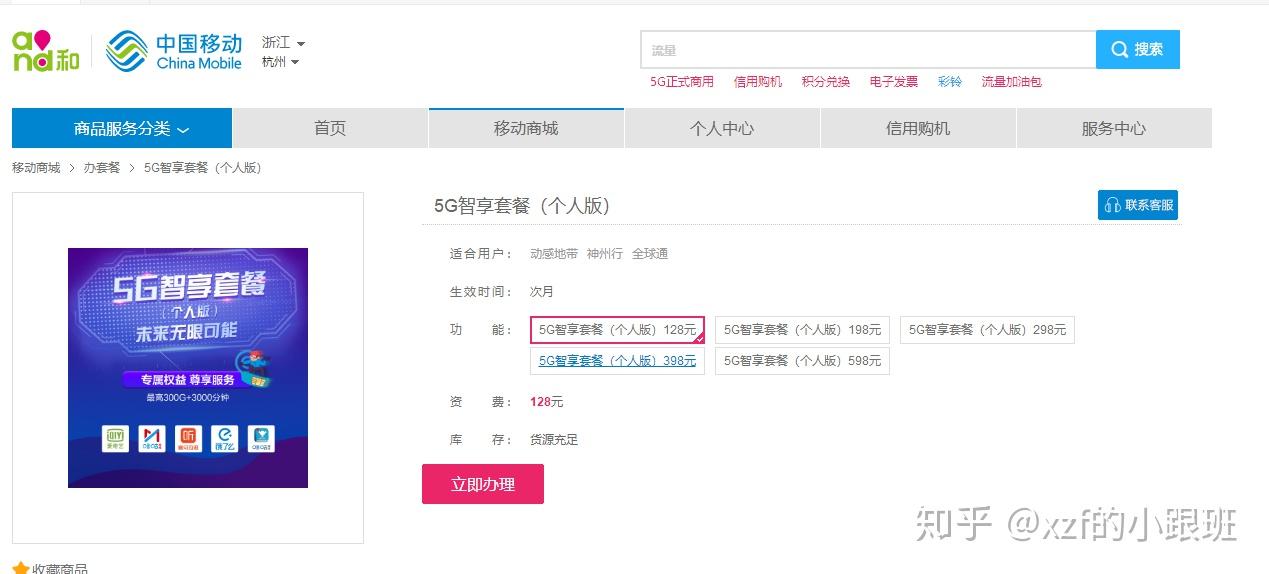Click the 5G智享套餐 product image
Screen dimensions: 1269x574
[188, 368]
